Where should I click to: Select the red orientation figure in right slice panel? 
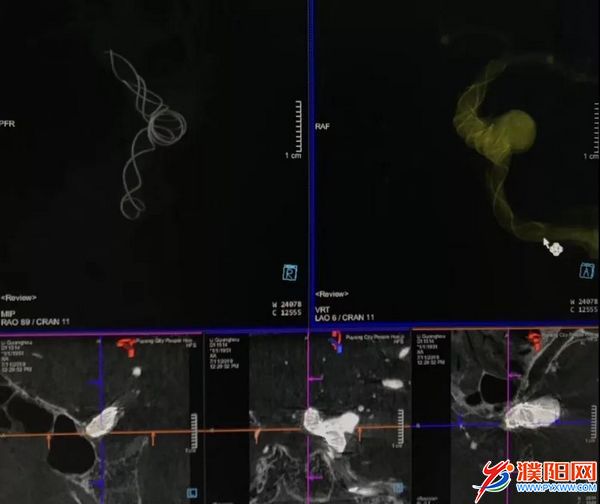[534, 342]
